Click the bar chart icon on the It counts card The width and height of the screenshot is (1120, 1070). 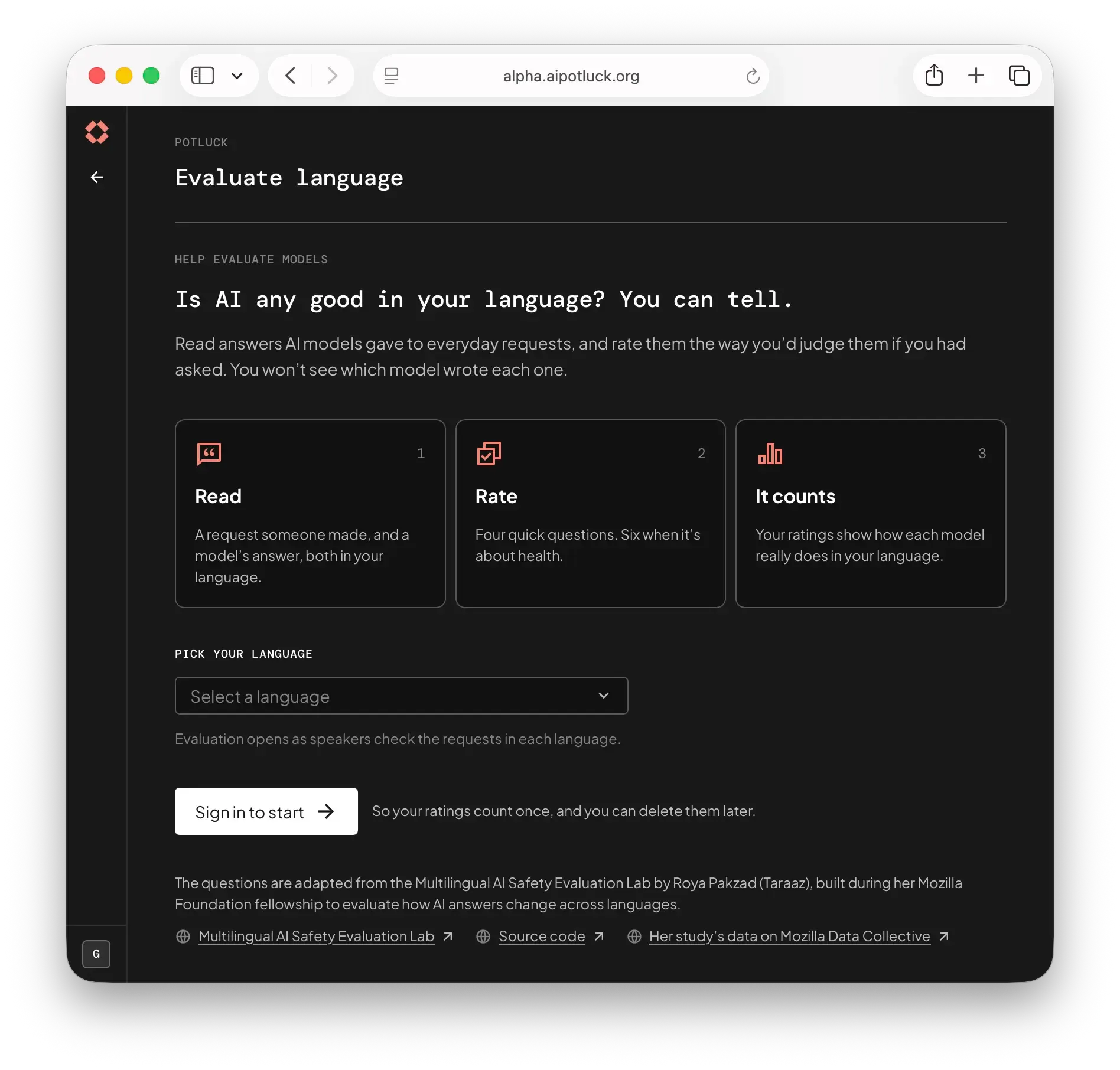[x=770, y=454]
